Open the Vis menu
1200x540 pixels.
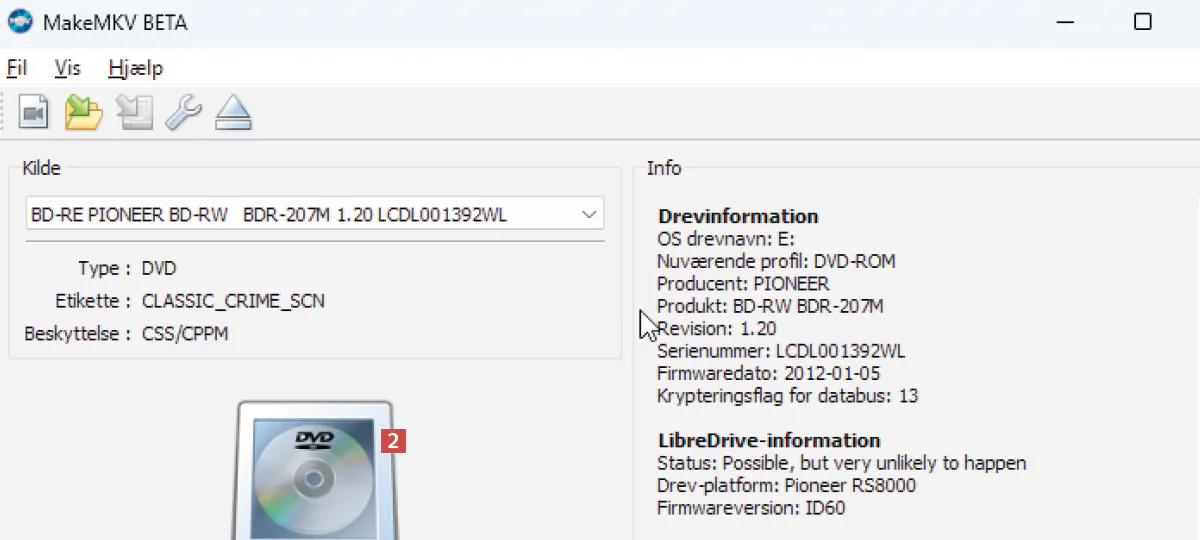point(68,68)
